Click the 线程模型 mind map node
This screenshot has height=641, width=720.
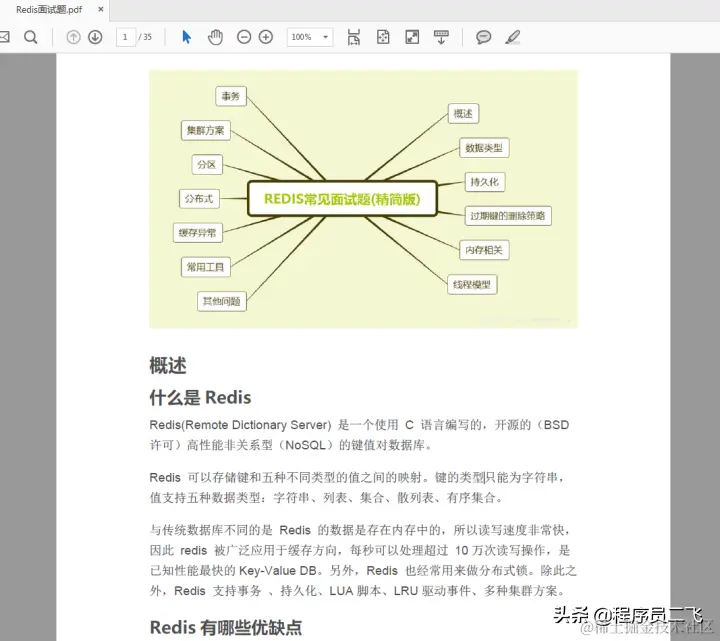click(472, 285)
